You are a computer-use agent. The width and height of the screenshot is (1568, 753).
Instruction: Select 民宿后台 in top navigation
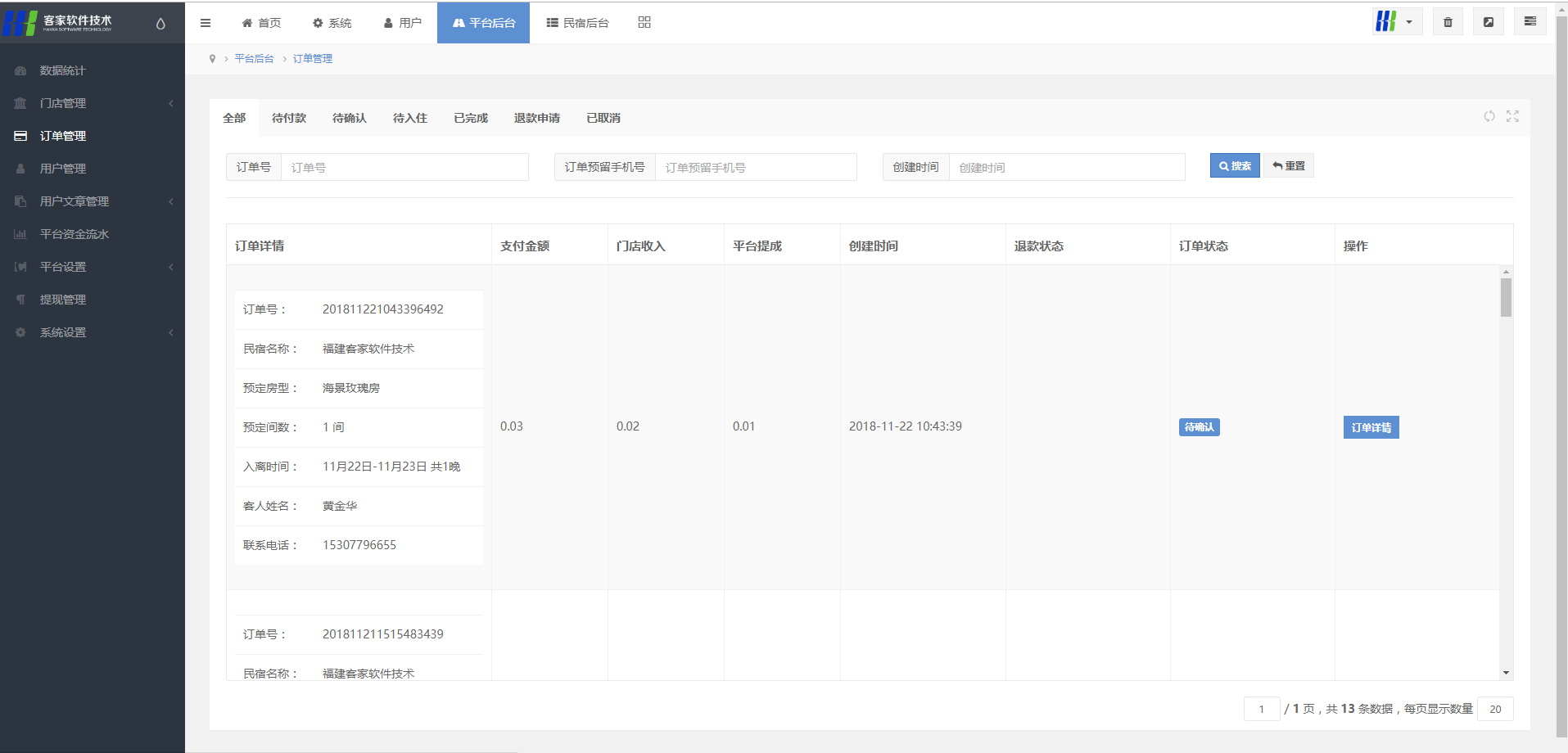tap(577, 23)
